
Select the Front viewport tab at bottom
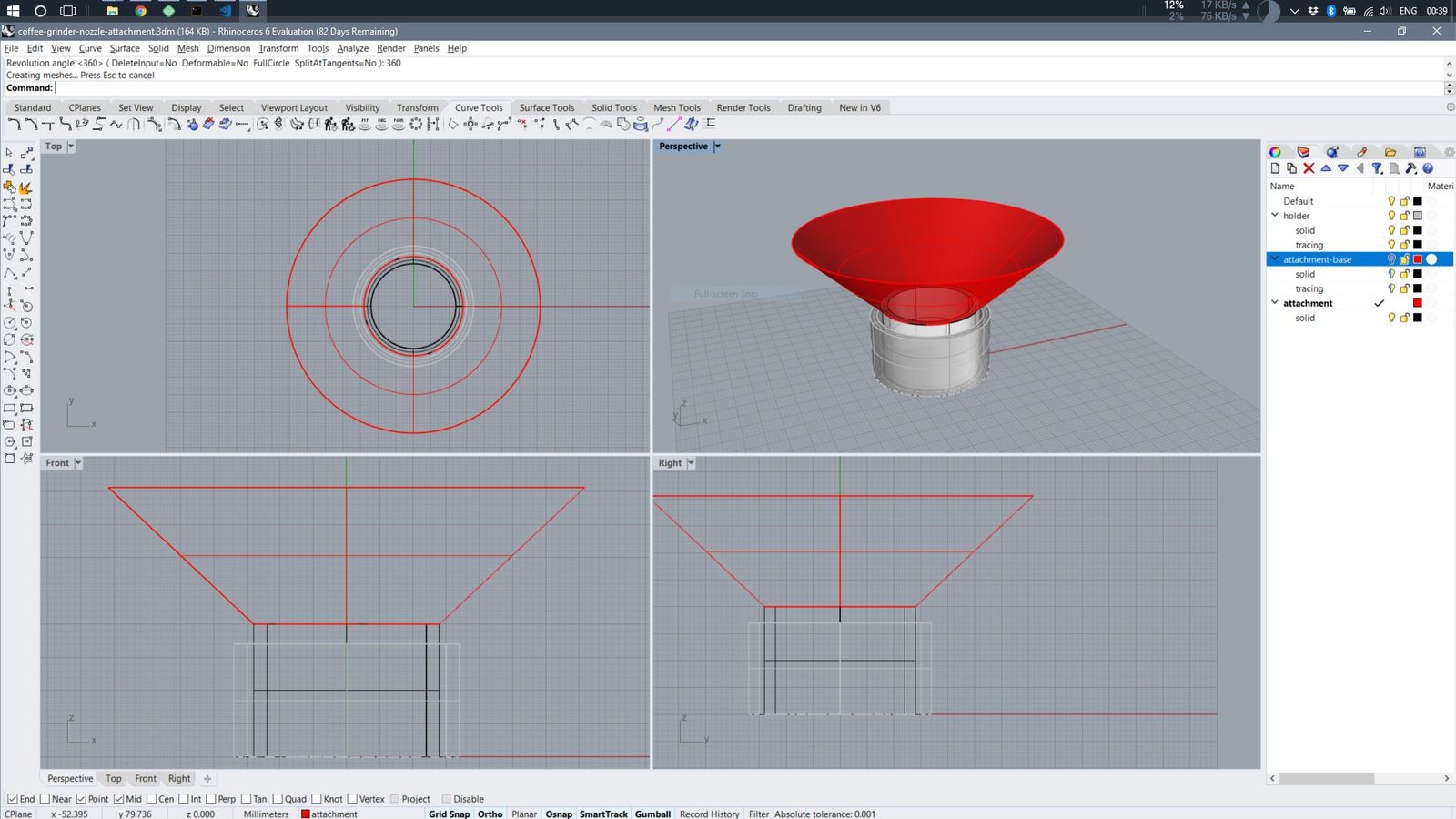(146, 779)
